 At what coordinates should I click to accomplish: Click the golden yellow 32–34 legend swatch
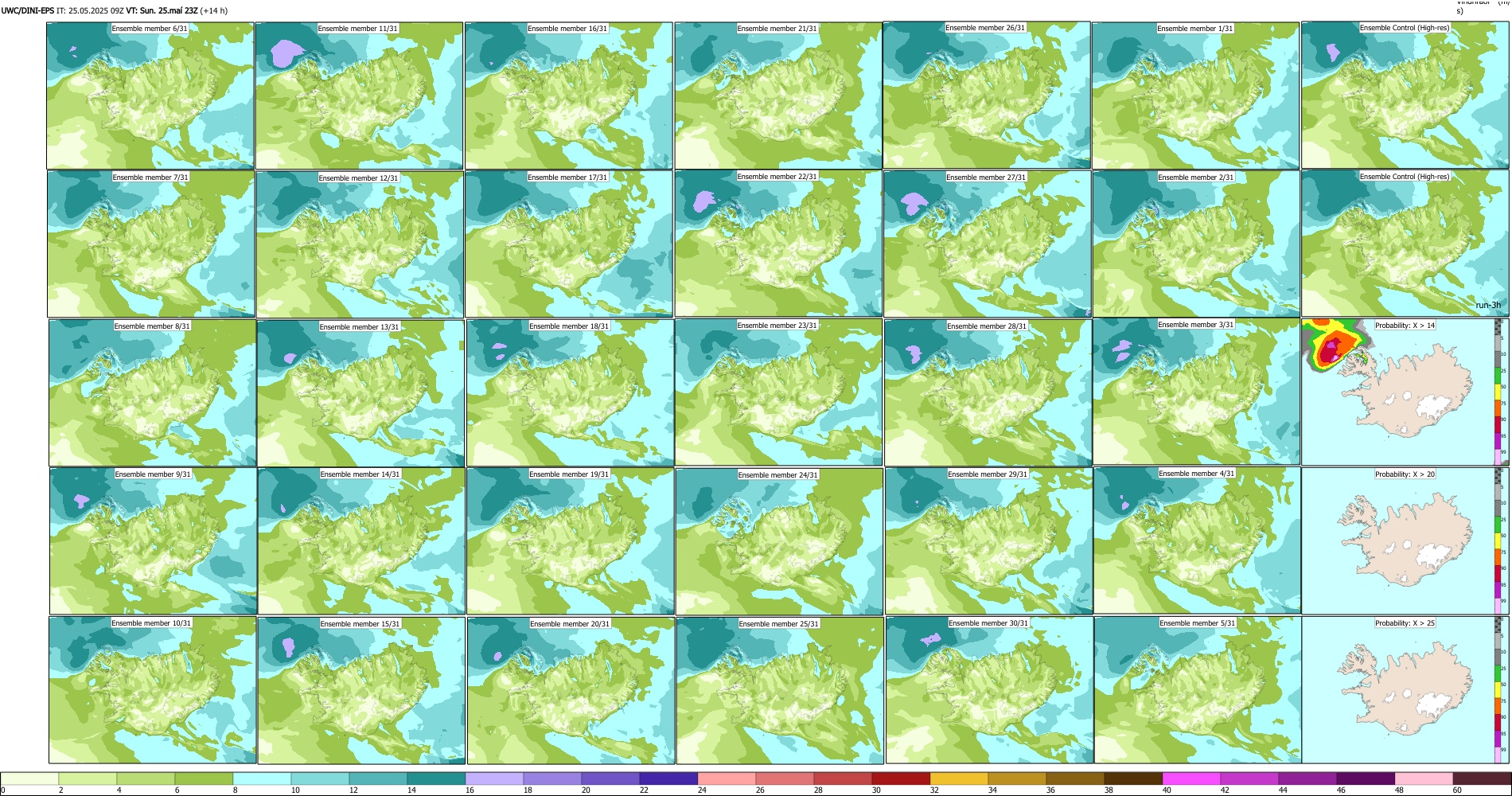tap(959, 778)
